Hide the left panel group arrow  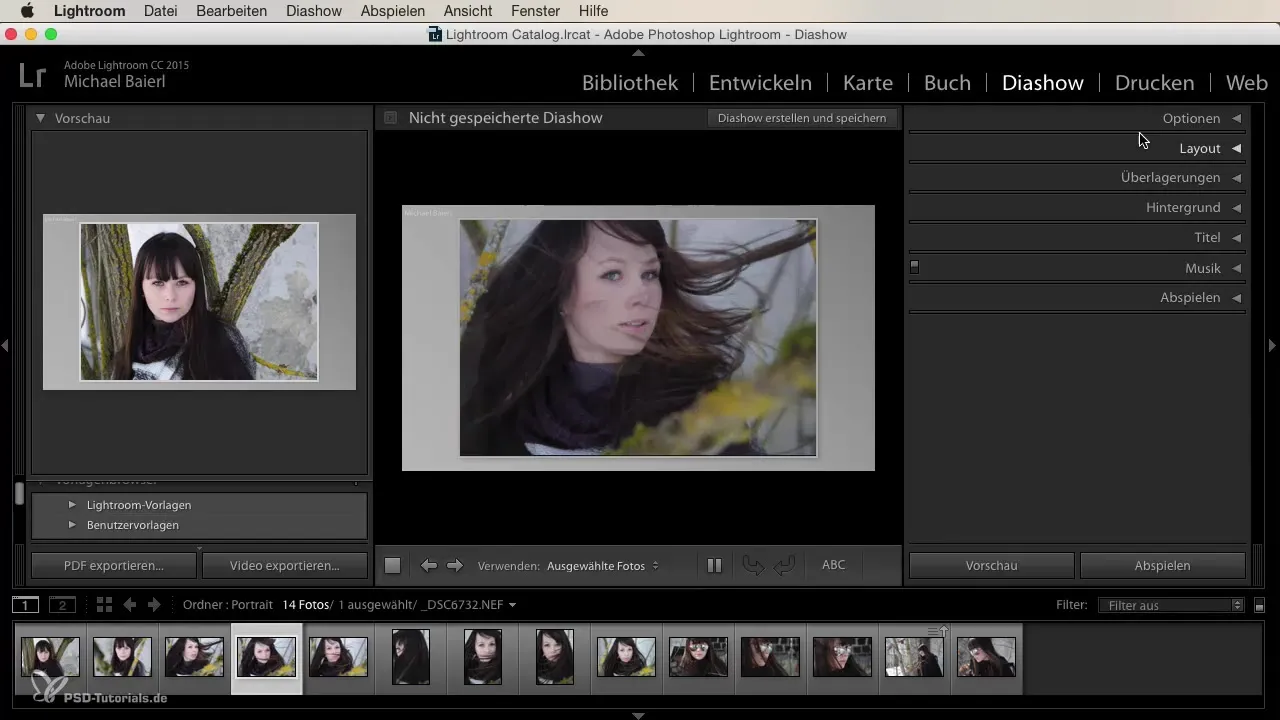[5, 345]
